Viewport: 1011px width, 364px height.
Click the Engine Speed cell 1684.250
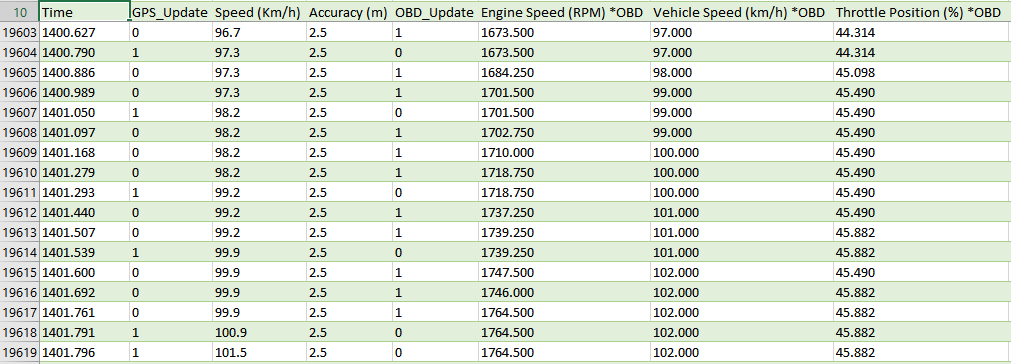[x=564, y=73]
